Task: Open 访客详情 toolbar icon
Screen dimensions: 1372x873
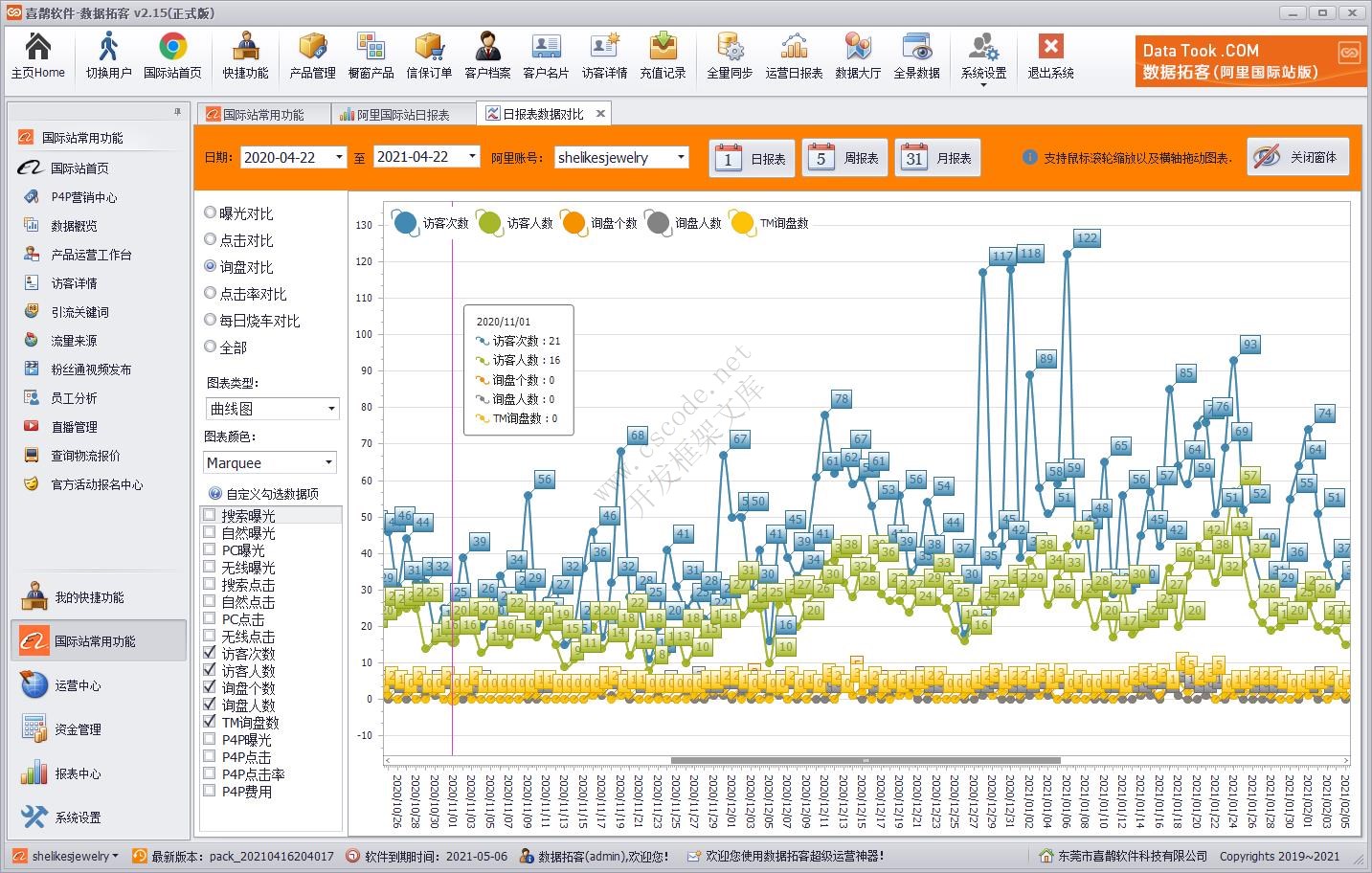Action: click(604, 56)
